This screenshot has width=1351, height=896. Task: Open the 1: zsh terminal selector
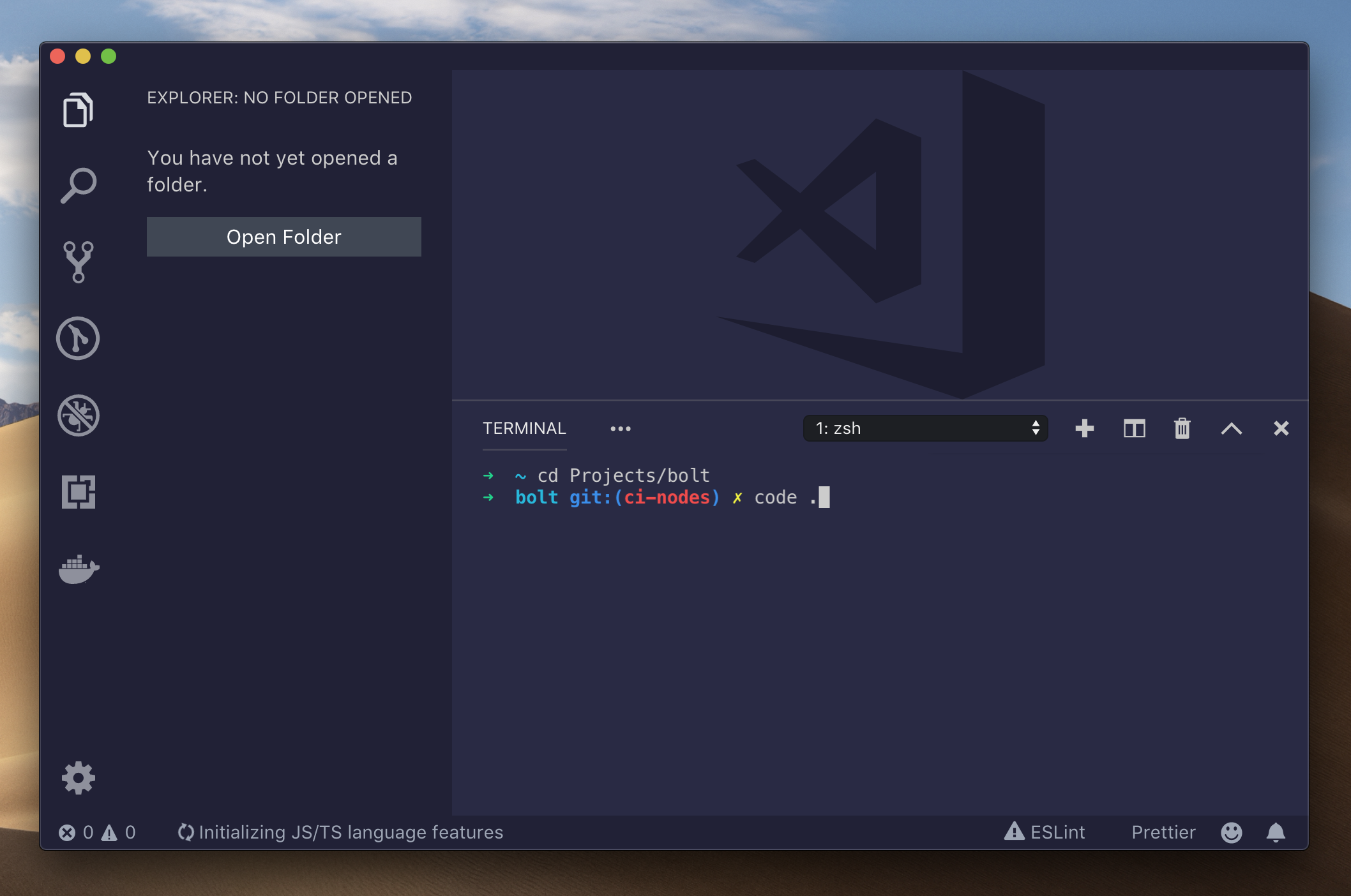tap(925, 428)
